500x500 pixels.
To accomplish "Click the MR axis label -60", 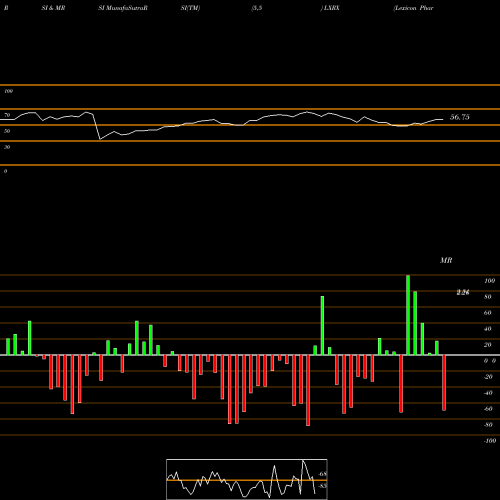I will coord(488,409).
